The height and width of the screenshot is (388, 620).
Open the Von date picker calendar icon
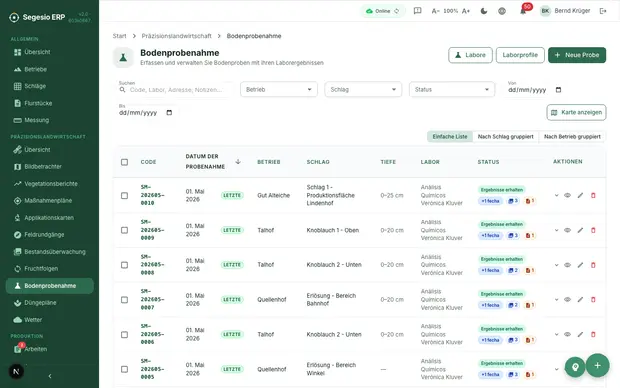[x=558, y=90]
